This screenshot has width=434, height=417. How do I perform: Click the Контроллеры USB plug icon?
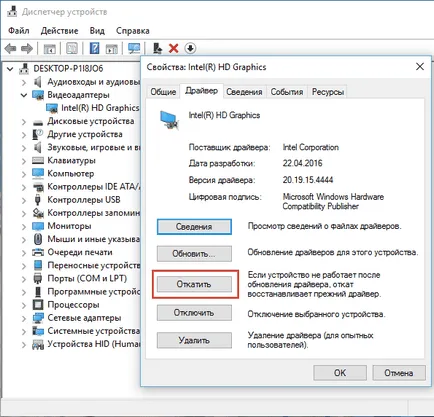pyautogui.click(x=38, y=200)
